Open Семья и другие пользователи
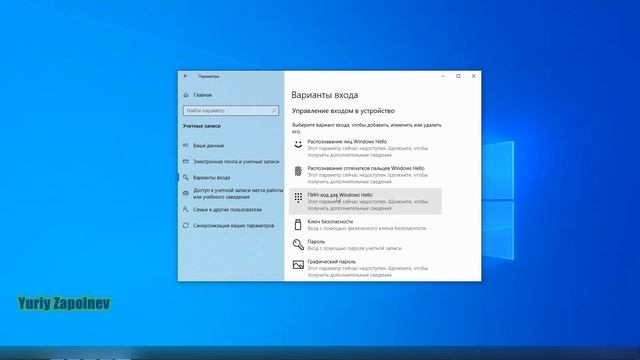640x360 pixels. pyautogui.click(x=227, y=210)
